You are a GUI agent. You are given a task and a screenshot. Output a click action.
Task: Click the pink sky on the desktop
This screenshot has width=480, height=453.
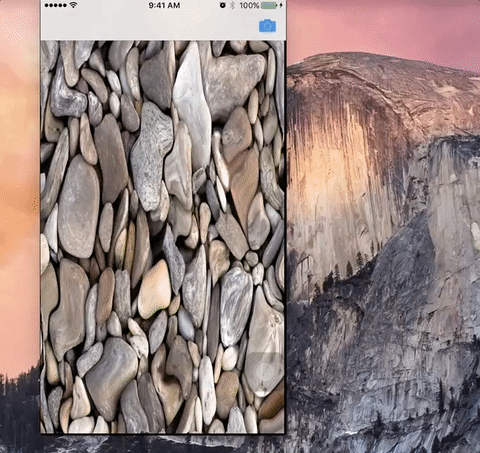(x=383, y=27)
